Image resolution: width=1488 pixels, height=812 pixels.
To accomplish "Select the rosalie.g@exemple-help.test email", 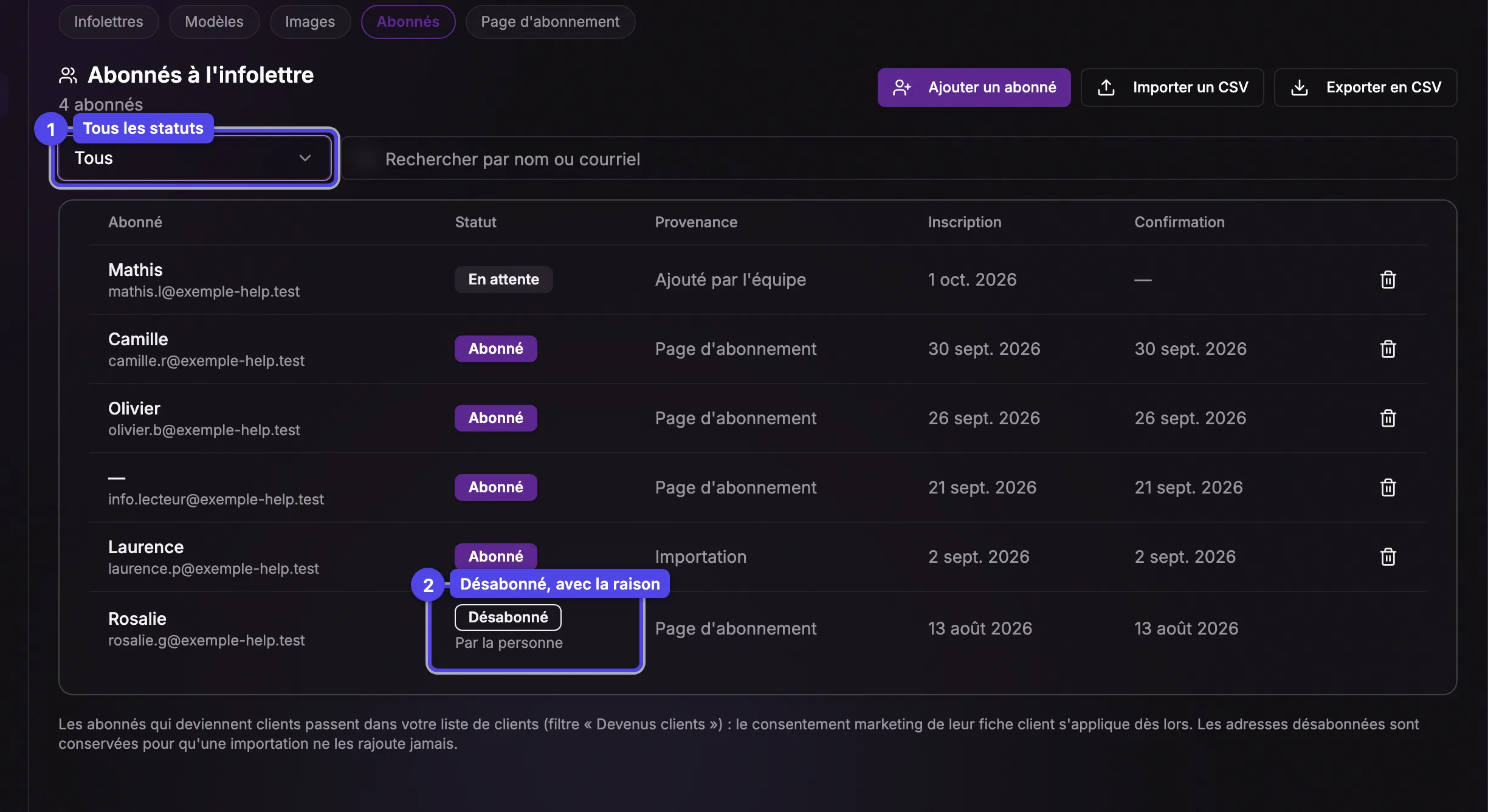I will pos(206,641).
